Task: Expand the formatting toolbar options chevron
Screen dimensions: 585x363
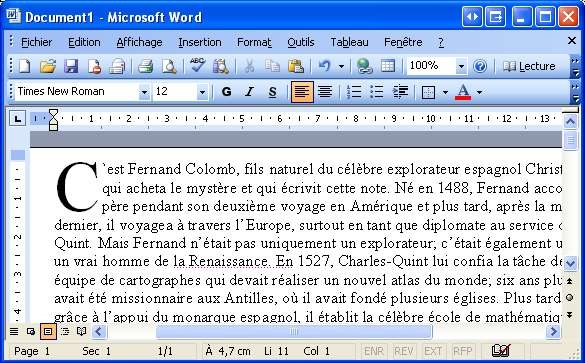Action: click(x=575, y=92)
